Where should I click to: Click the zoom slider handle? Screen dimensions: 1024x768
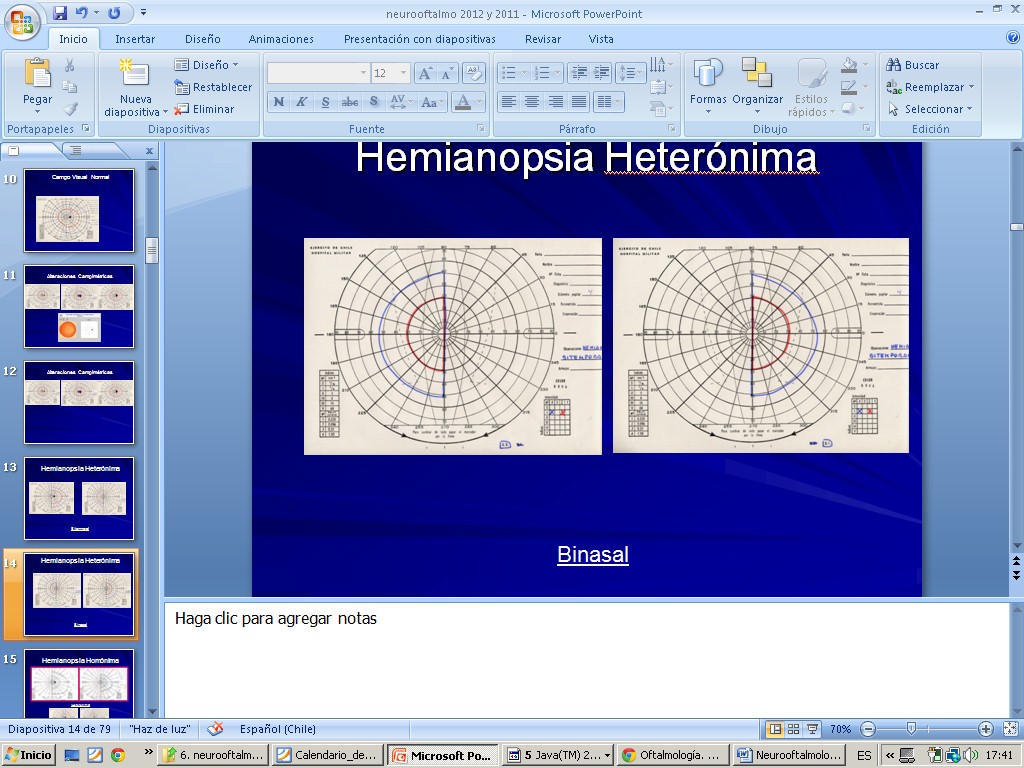coord(911,729)
